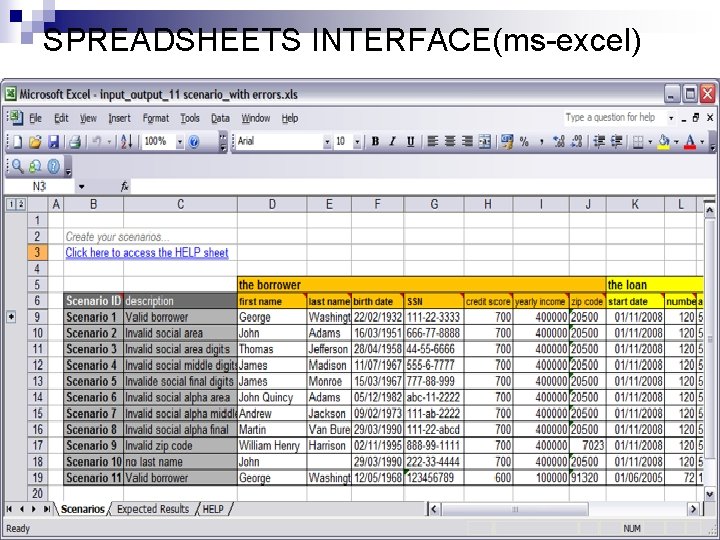Open the help question dropdown arrow
The image size is (720, 540).
click(671, 118)
